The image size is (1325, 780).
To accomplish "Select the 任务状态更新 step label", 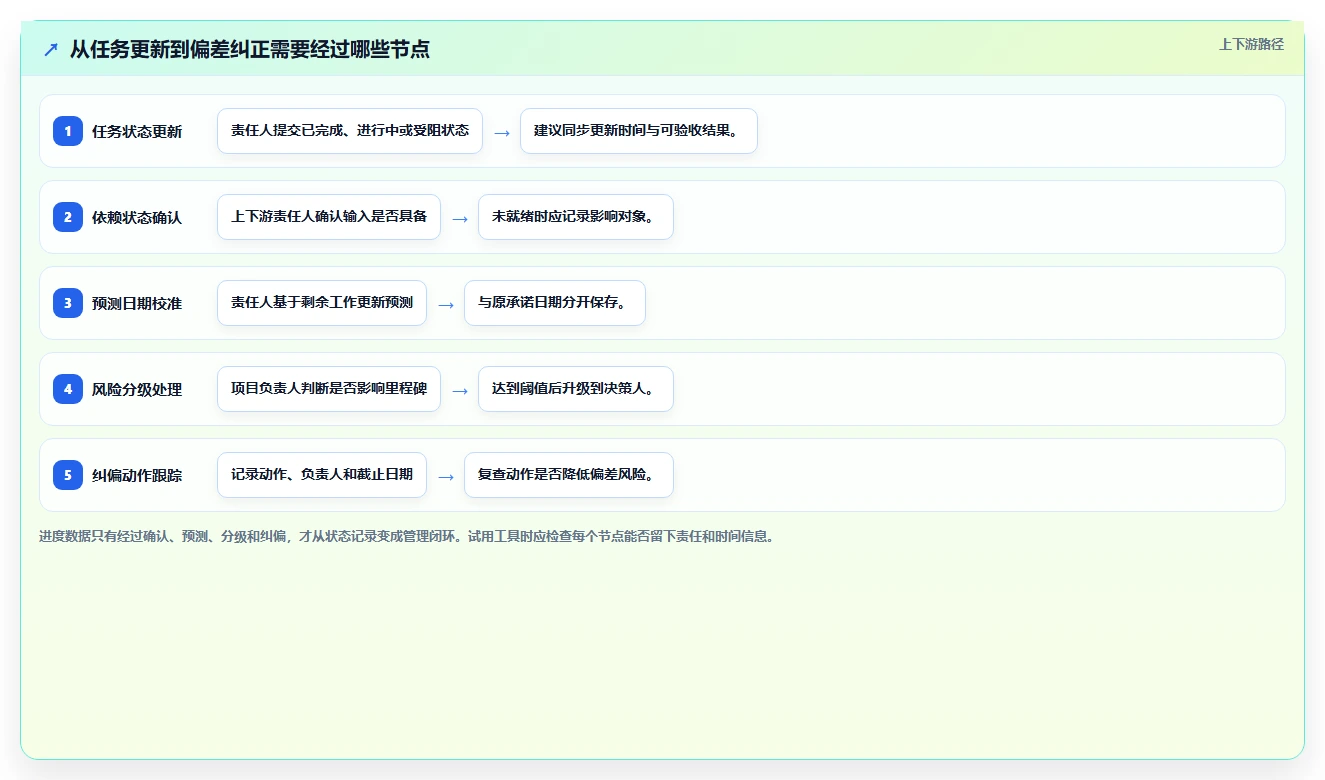I will coord(137,131).
